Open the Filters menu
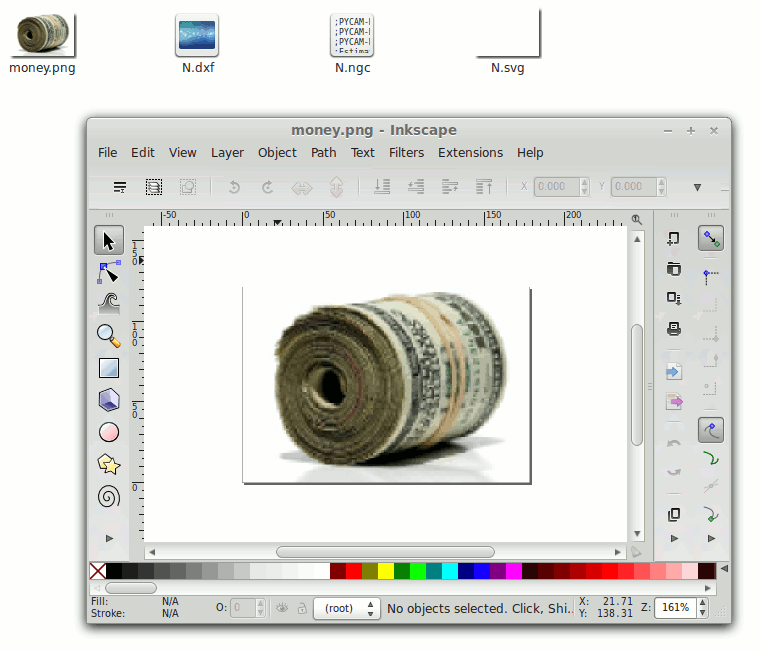This screenshot has height=650, width=761. (406, 153)
